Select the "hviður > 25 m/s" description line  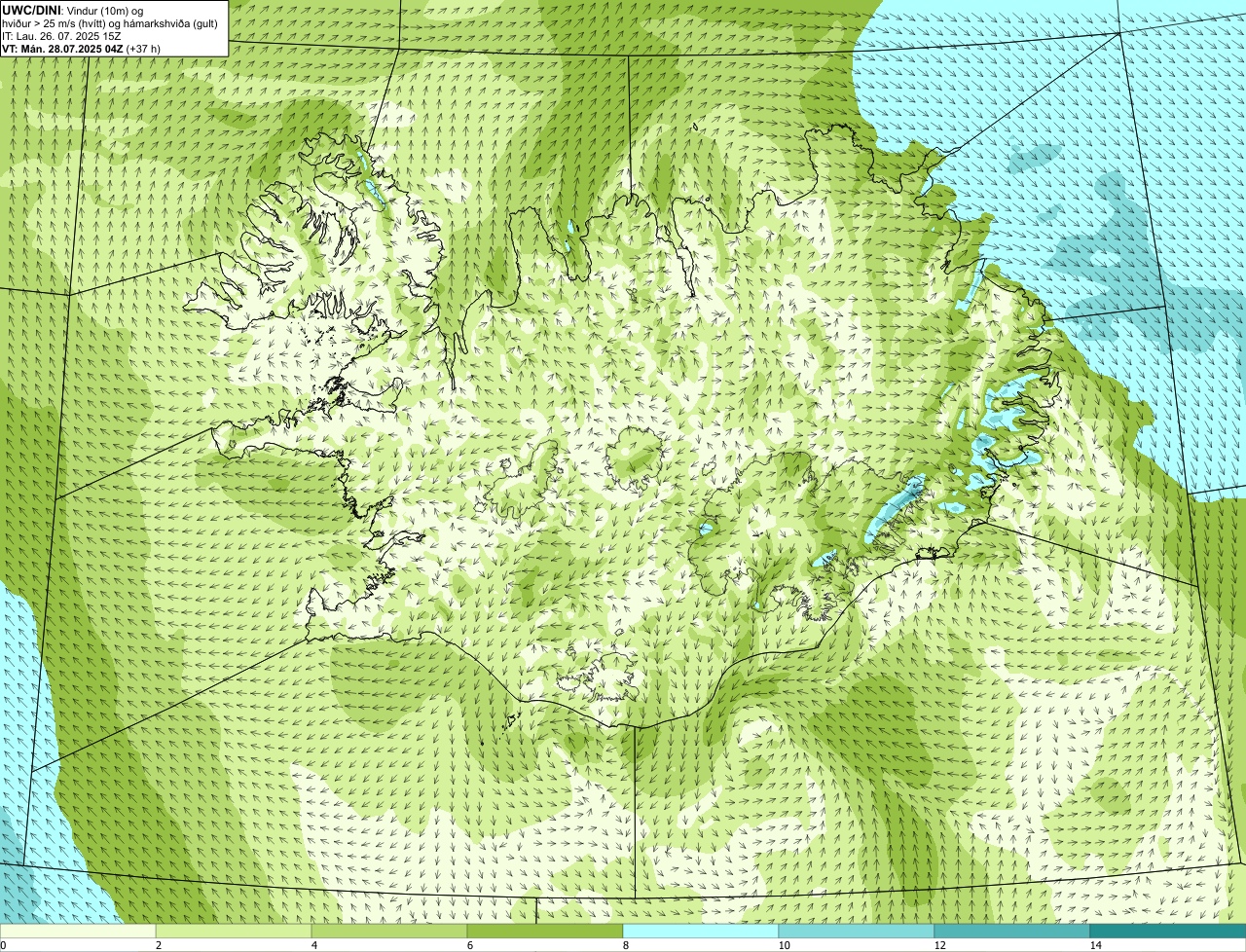point(110,23)
